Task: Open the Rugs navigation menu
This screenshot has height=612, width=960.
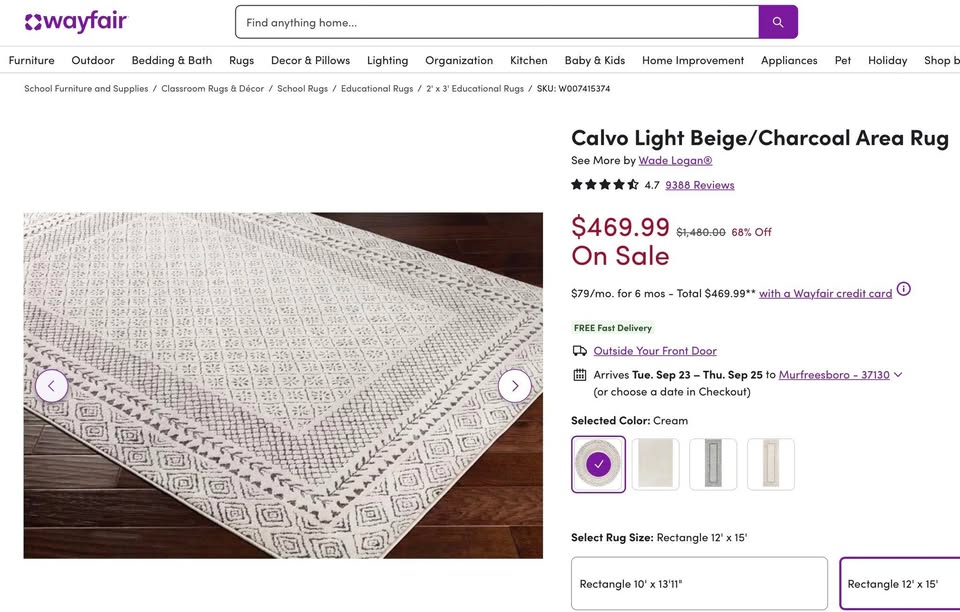Action: point(241,60)
